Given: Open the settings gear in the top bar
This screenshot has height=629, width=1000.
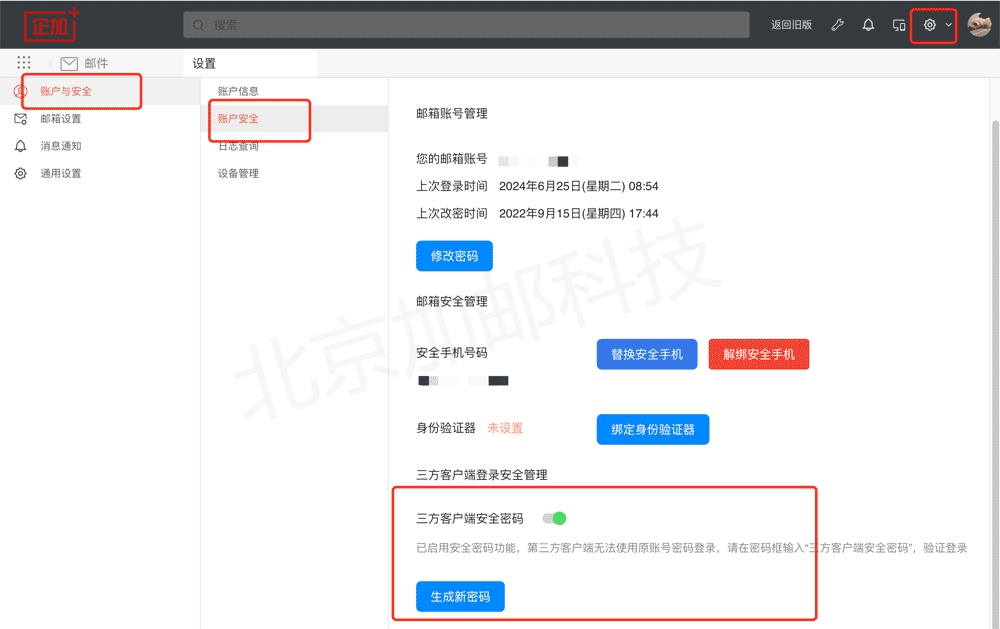Looking at the screenshot, I should pyautogui.click(x=928, y=25).
